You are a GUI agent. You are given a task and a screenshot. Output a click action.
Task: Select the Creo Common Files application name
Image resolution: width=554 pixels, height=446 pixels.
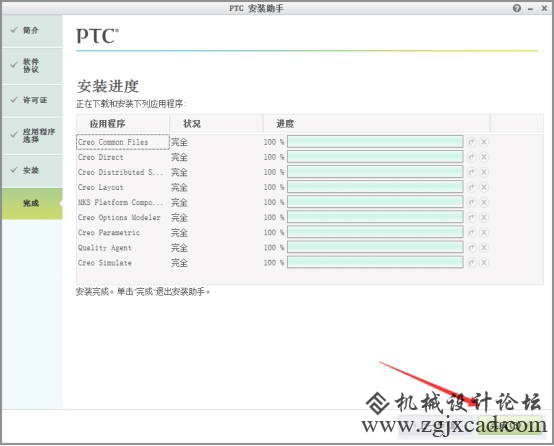113,142
